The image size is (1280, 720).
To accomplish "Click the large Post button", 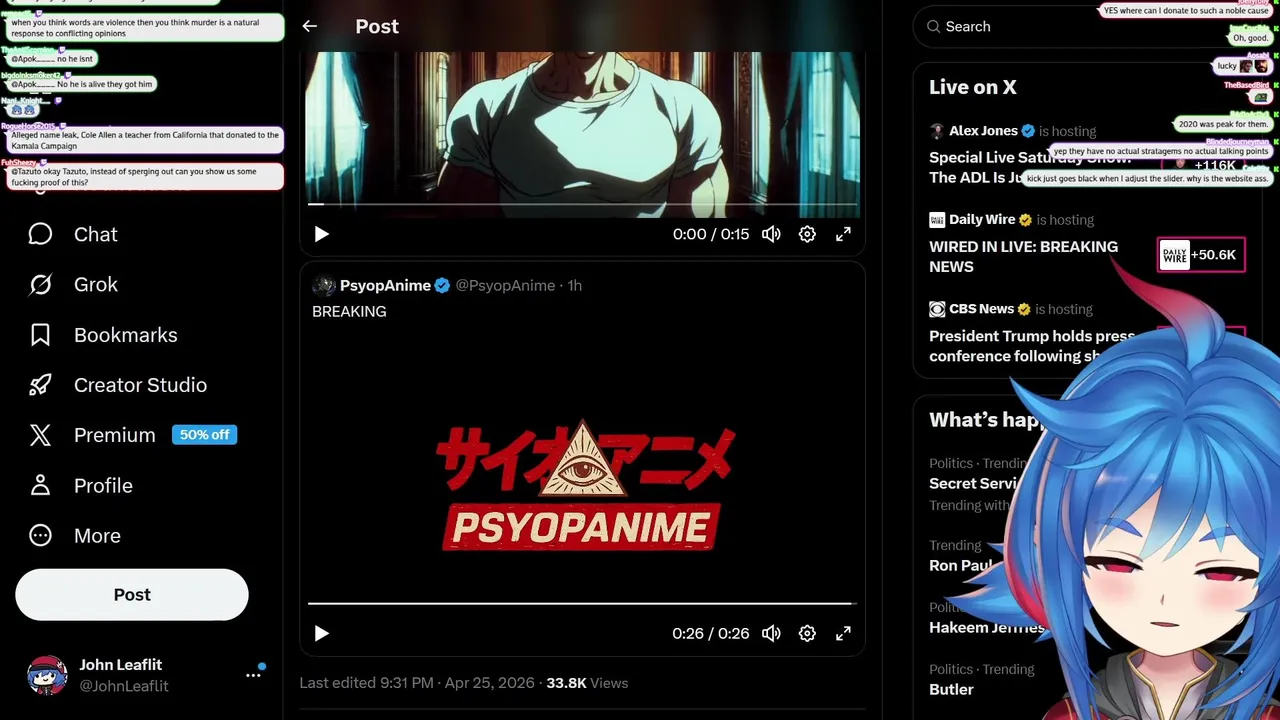I will pyautogui.click(x=132, y=595).
